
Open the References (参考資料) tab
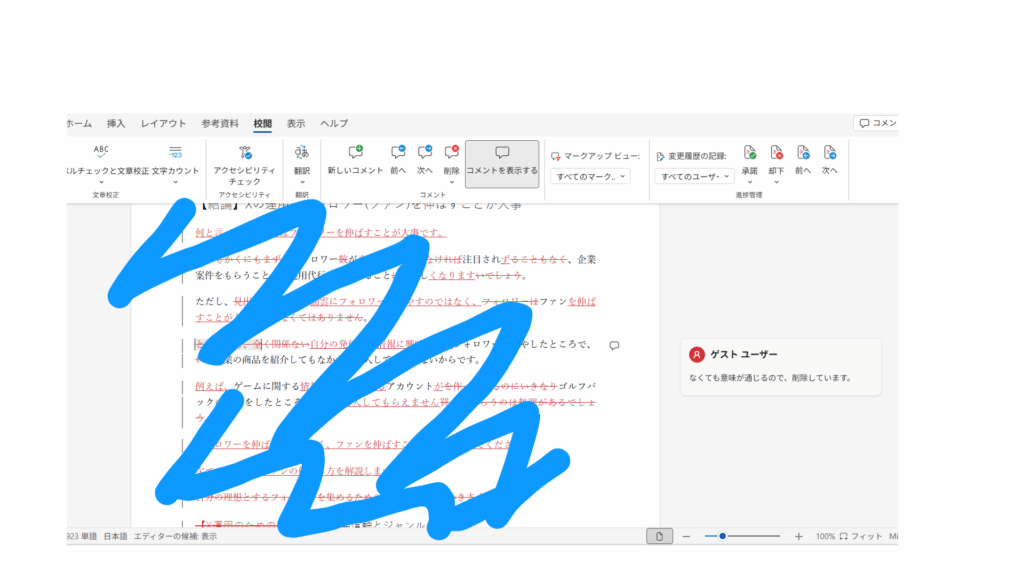tap(220, 123)
